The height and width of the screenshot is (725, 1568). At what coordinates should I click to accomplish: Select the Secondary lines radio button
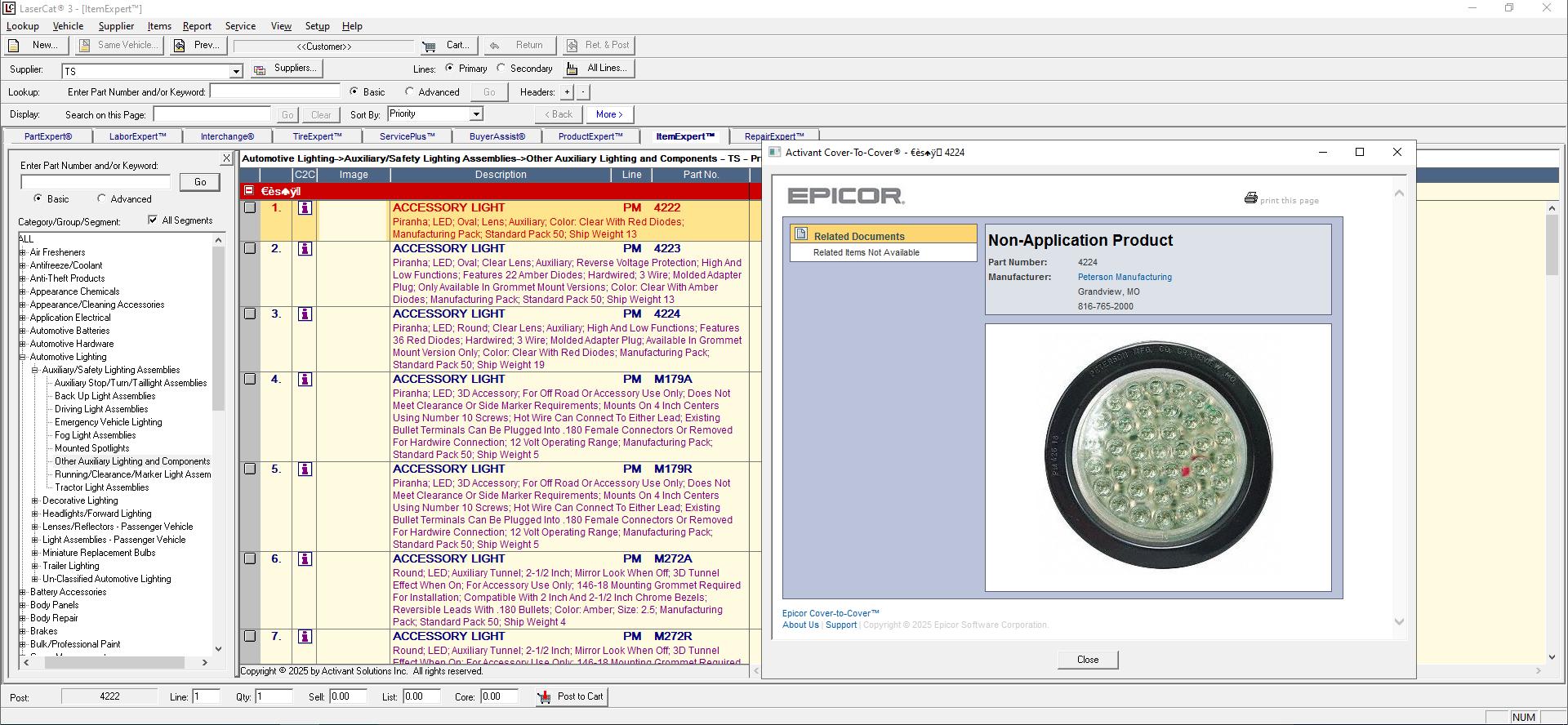click(x=501, y=69)
